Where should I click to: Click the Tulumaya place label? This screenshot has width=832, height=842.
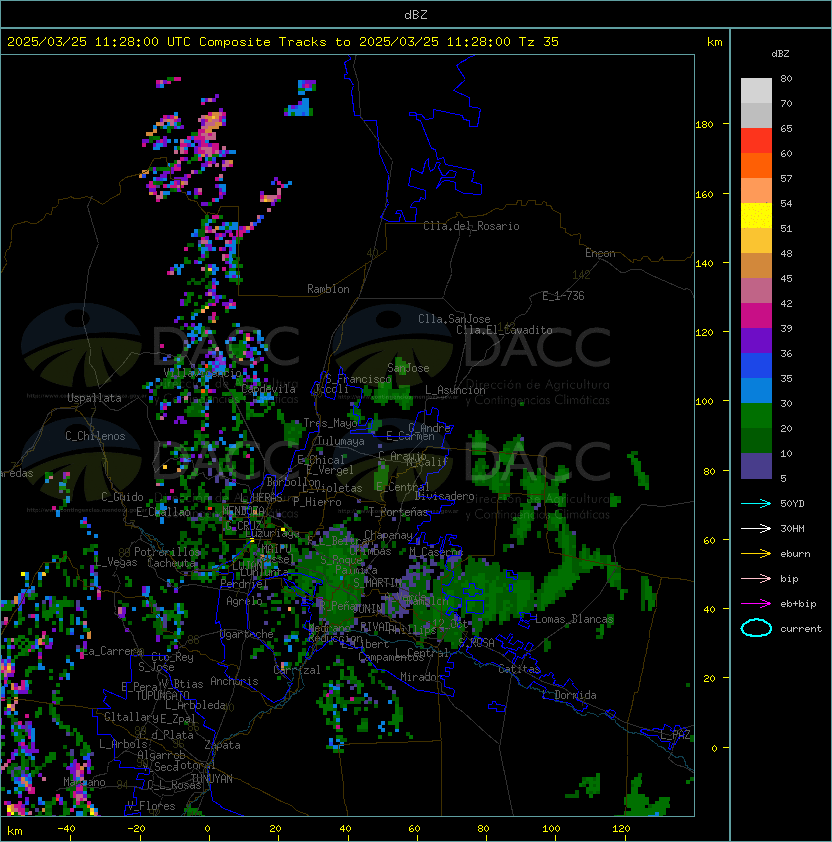click(341, 441)
